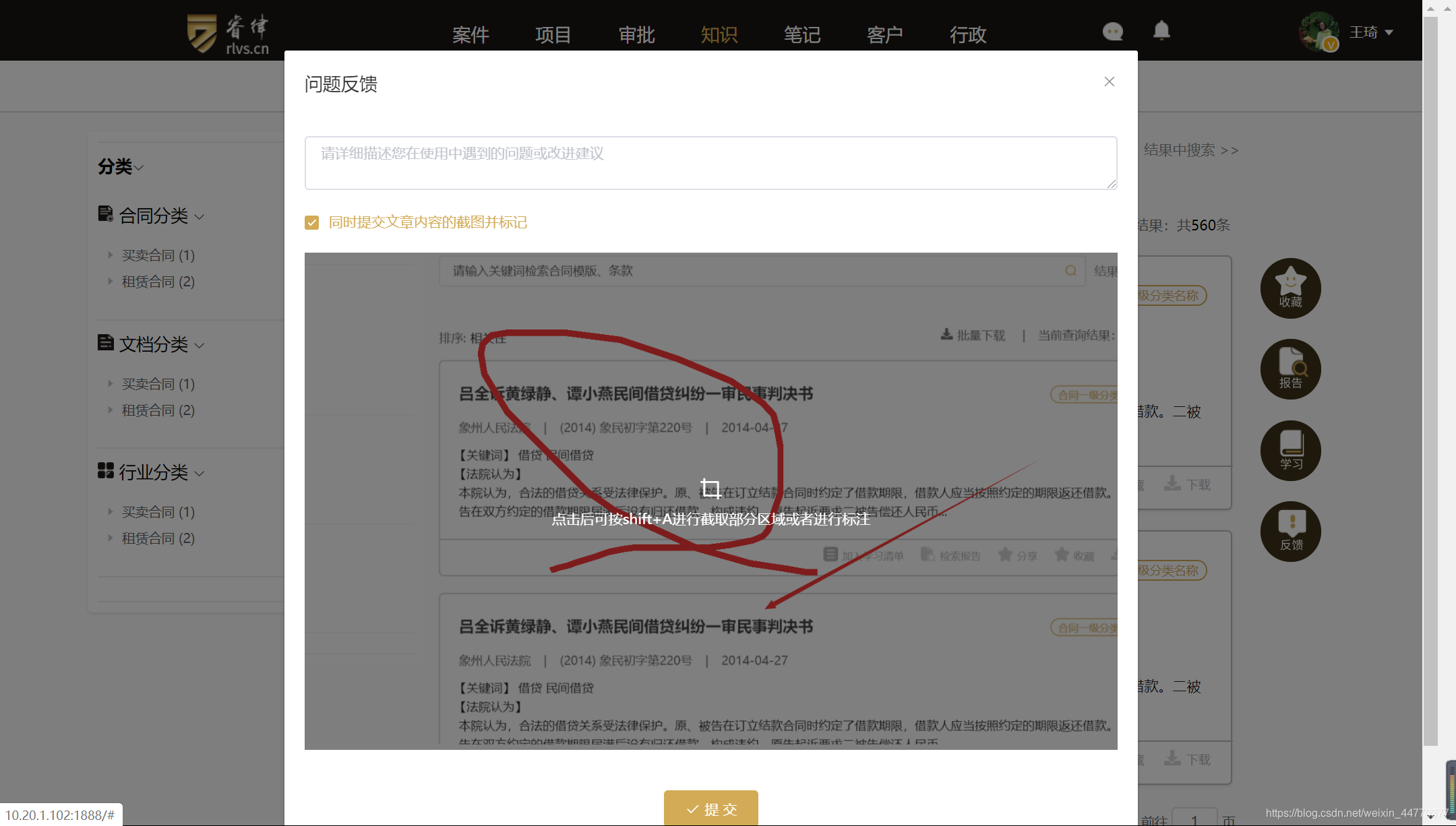Go to the 案件 menu

pyautogui.click(x=471, y=35)
